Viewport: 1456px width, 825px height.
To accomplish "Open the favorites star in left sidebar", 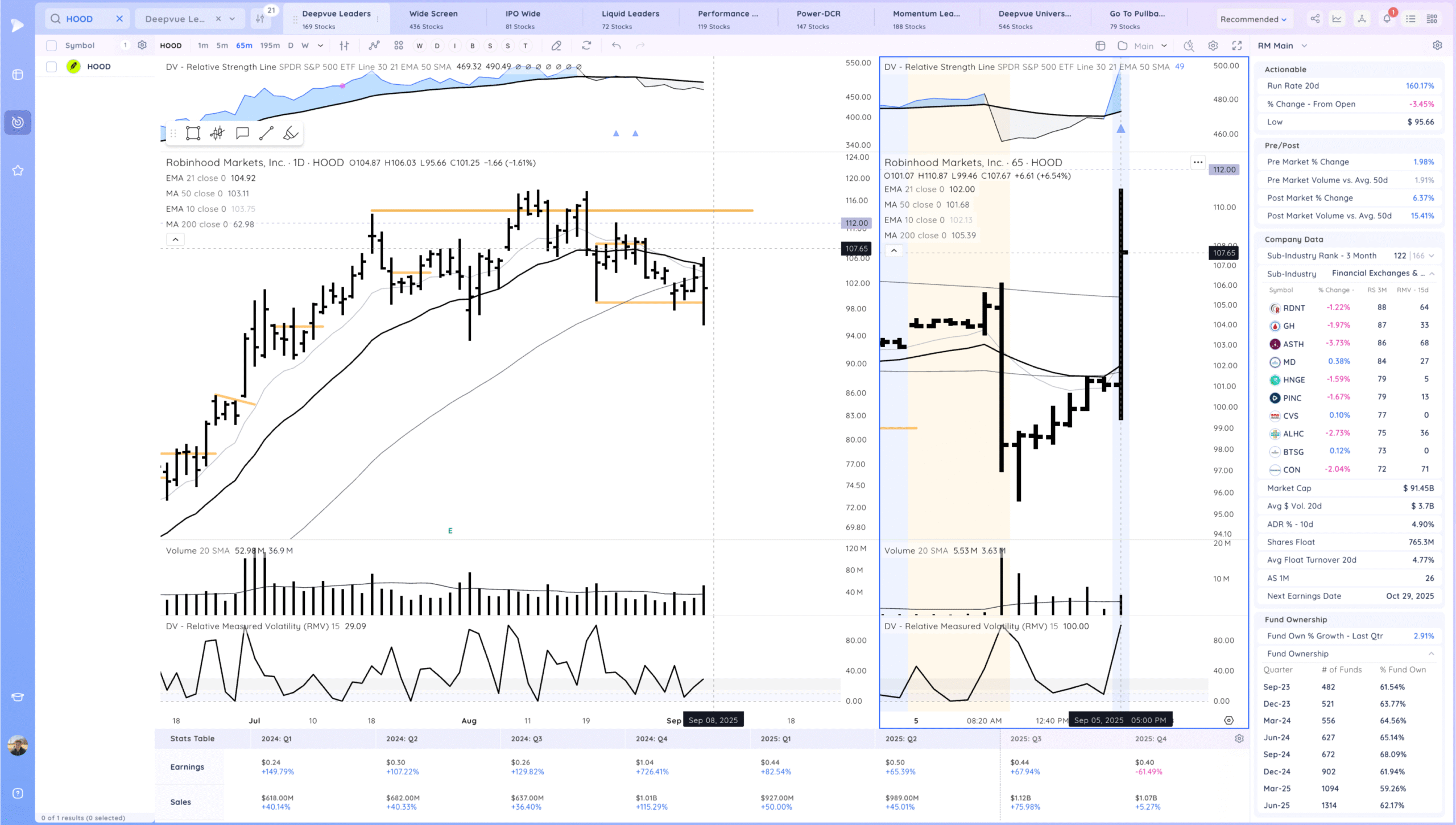I will tap(18, 170).
